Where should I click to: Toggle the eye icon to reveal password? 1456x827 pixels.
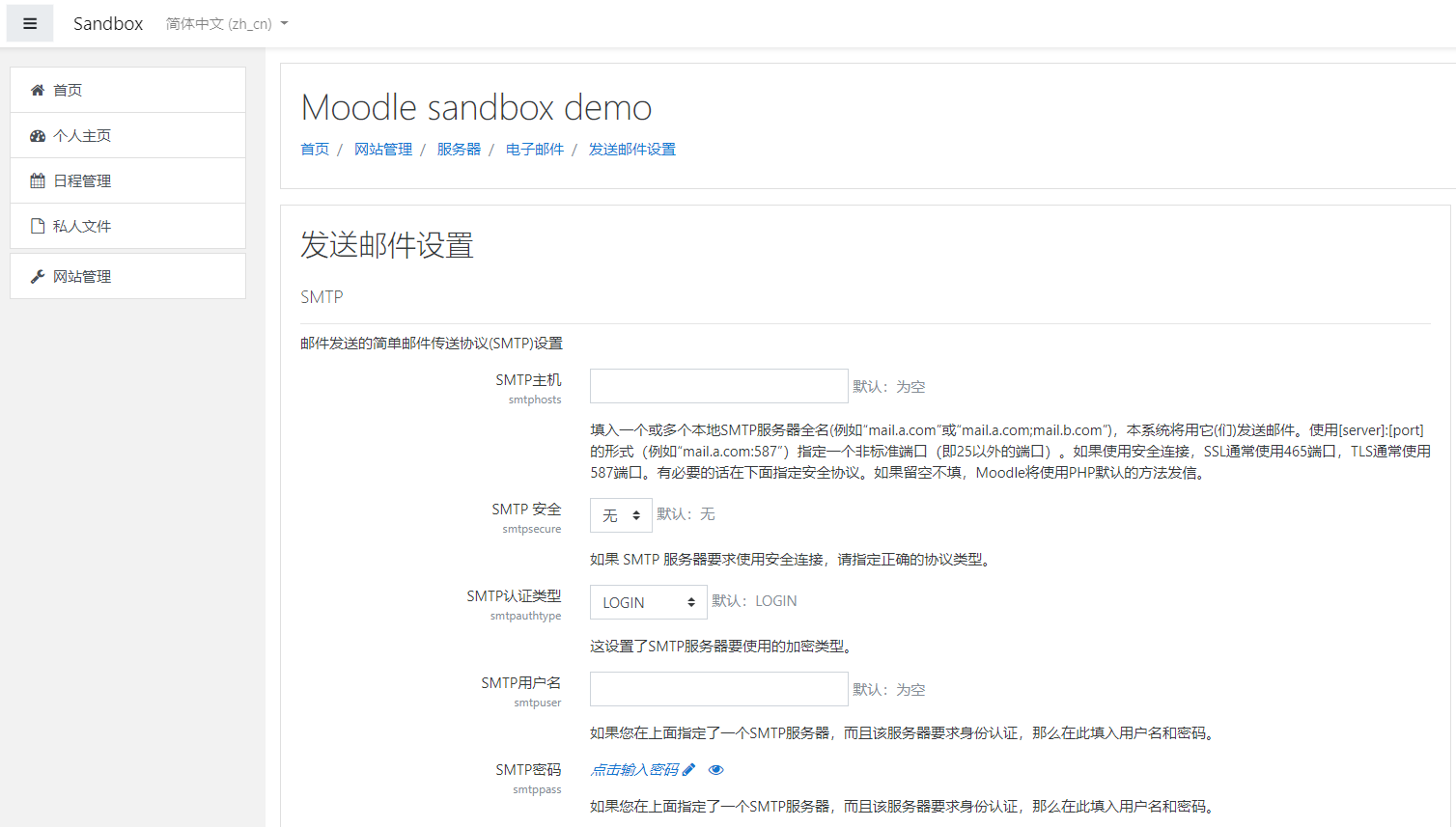(x=715, y=770)
